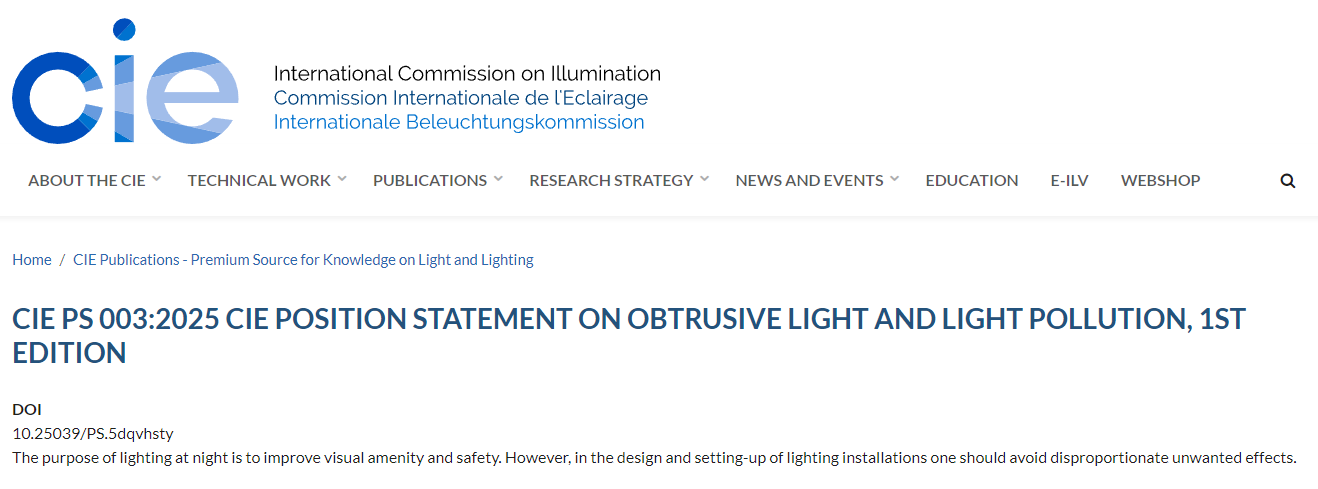Select the Technical Work menu label
The image size is (1318, 489).
click(259, 181)
